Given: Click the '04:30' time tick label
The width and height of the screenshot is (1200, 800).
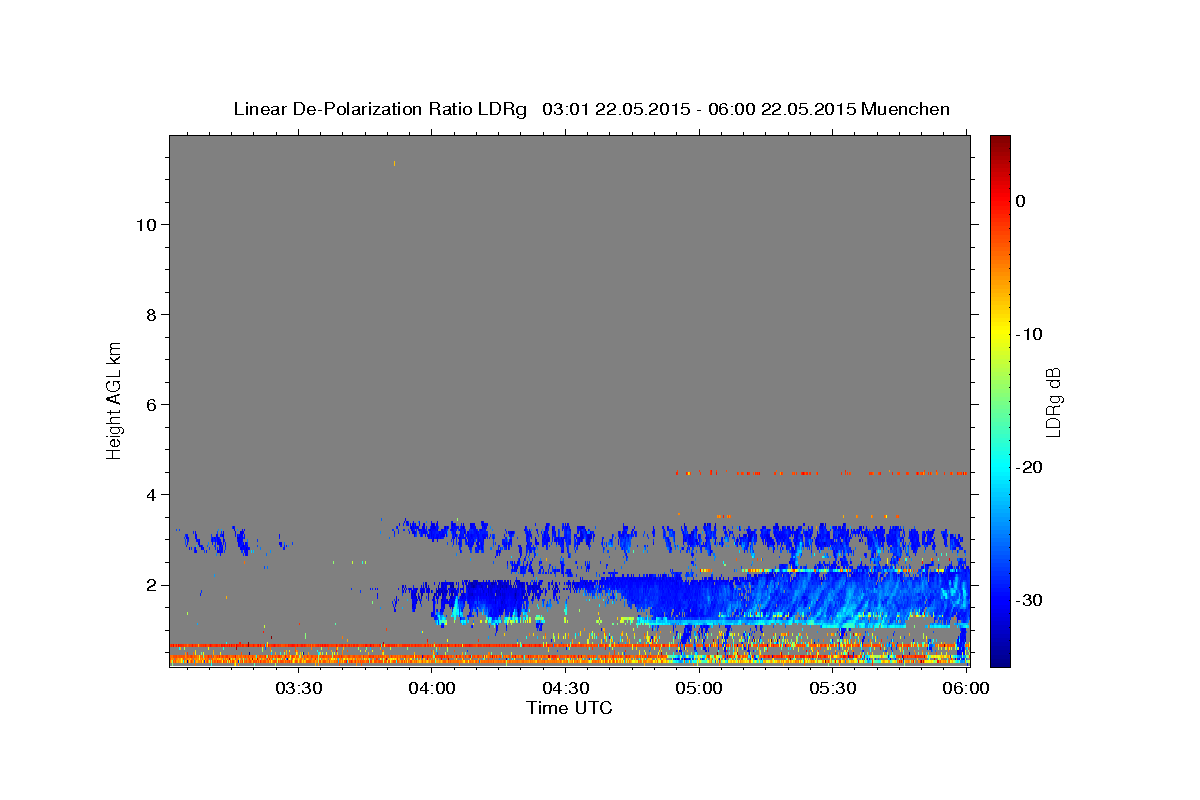Looking at the screenshot, I should coord(565,688).
